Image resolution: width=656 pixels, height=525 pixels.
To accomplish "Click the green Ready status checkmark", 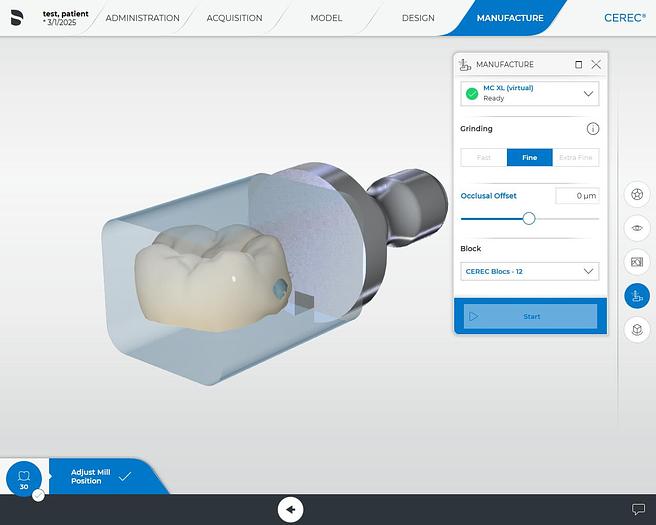I will tap(472, 94).
